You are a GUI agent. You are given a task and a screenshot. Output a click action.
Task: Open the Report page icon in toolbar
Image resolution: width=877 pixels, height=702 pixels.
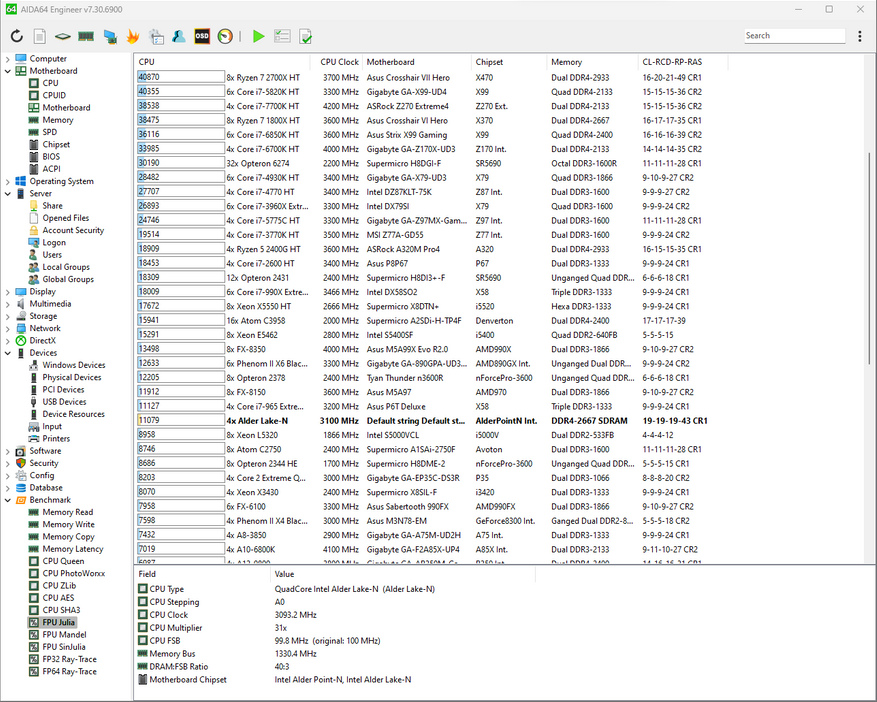[40, 36]
